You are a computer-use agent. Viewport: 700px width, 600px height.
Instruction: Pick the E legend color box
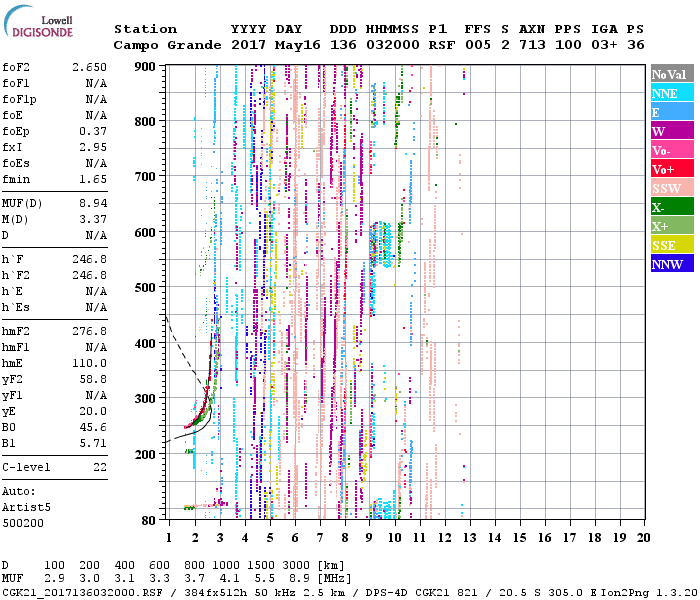point(670,112)
